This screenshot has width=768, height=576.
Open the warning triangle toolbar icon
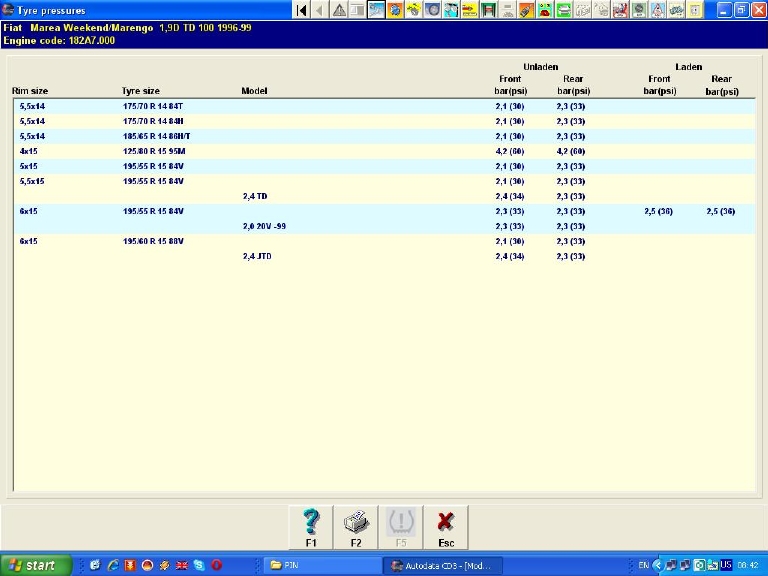click(x=339, y=10)
